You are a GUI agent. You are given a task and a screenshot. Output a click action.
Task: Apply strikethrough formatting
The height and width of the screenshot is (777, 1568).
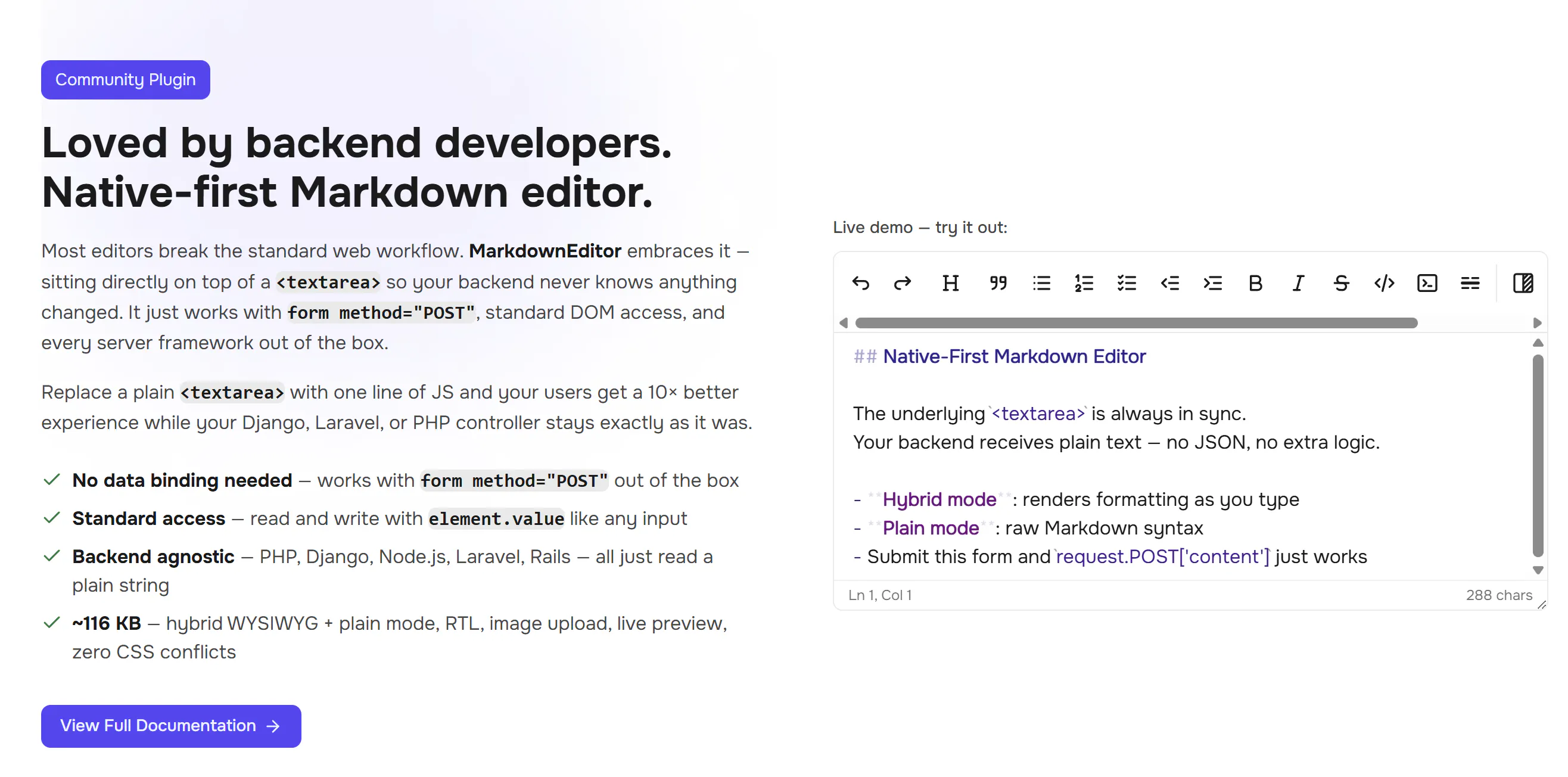coord(1341,283)
